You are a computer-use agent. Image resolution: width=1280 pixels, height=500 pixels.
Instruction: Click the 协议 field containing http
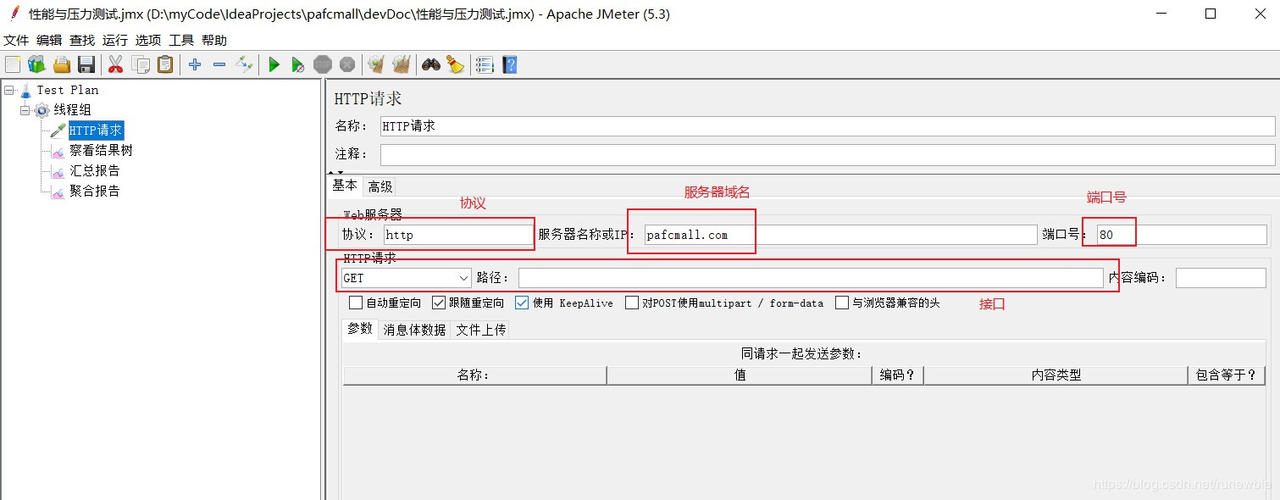tap(458, 235)
